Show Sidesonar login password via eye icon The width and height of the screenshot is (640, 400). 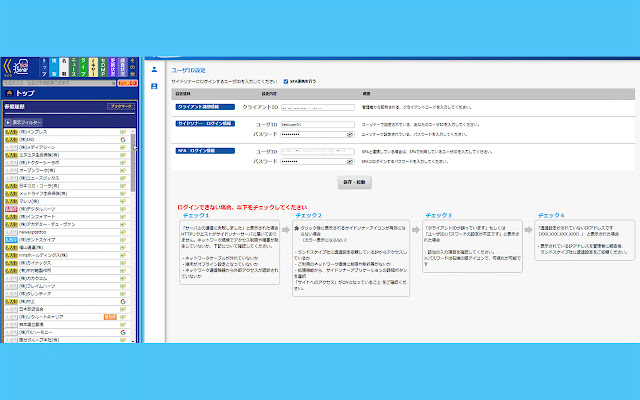pos(350,134)
